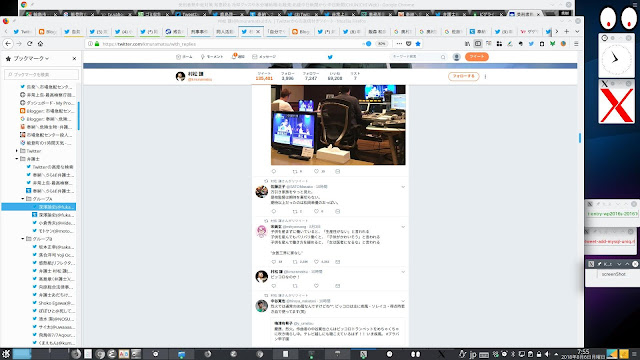Screen dimensions: 640x360
Task: Click the blue bookmark star in address bar
Action: [418, 44]
